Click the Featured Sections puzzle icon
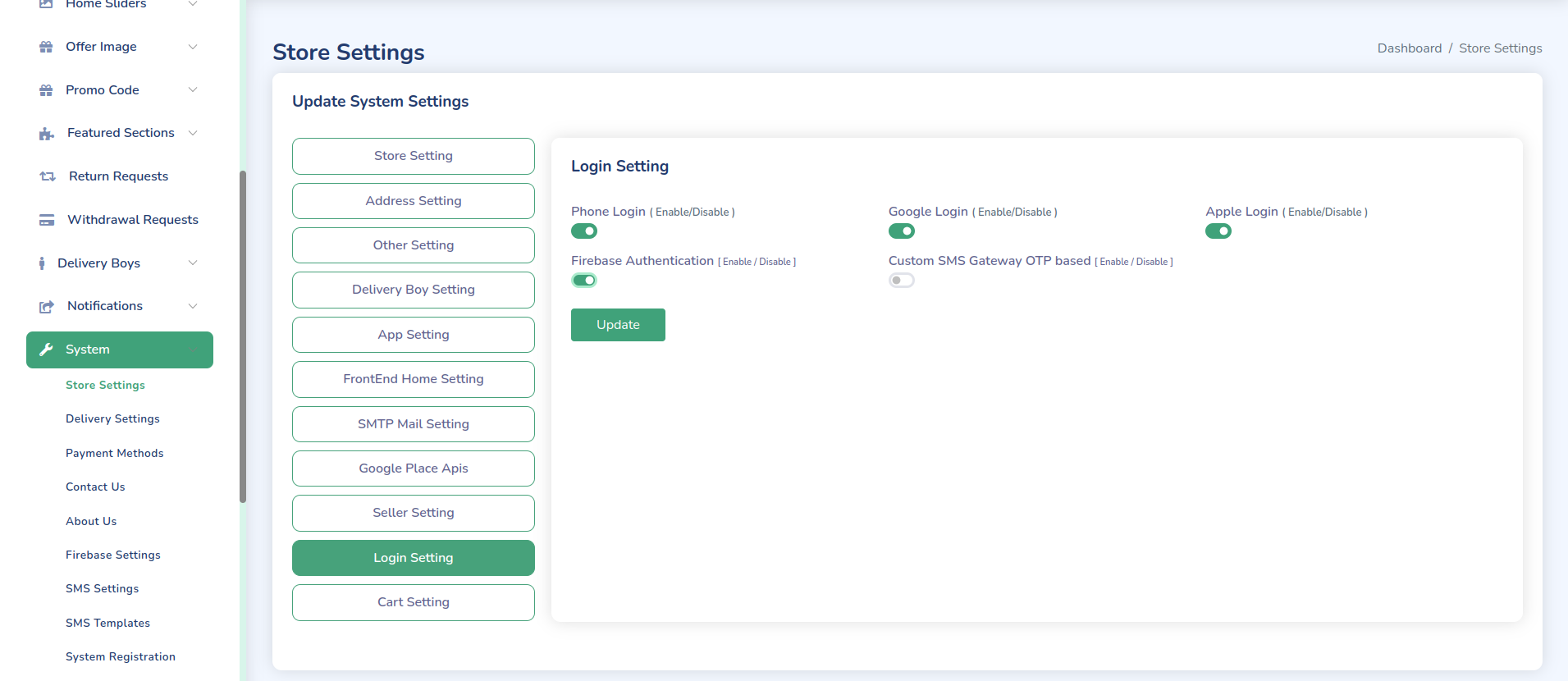 coord(47,133)
